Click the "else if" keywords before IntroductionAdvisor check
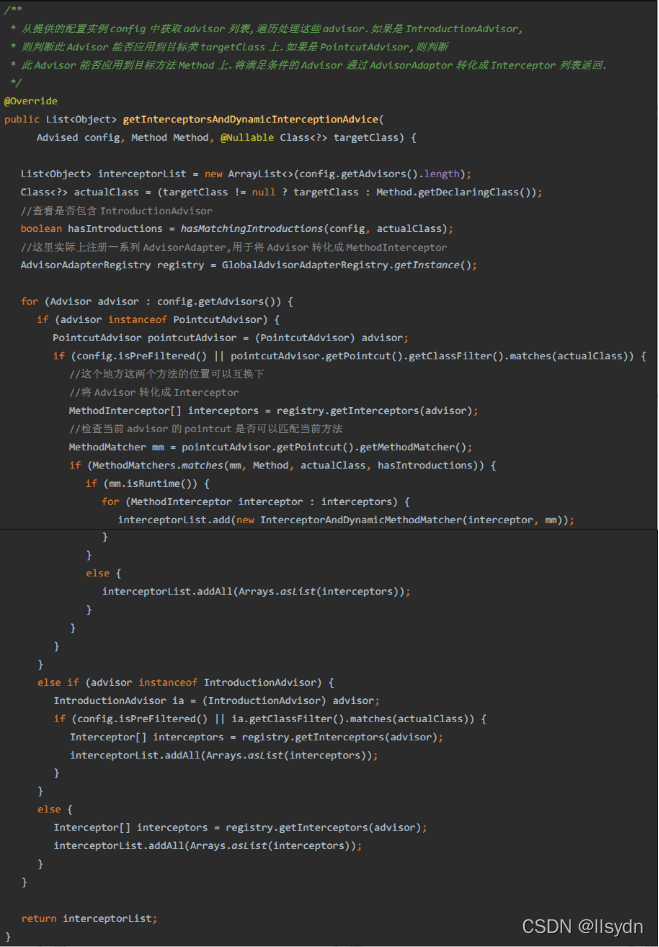Screen dimensions: 659x947 coord(58,682)
